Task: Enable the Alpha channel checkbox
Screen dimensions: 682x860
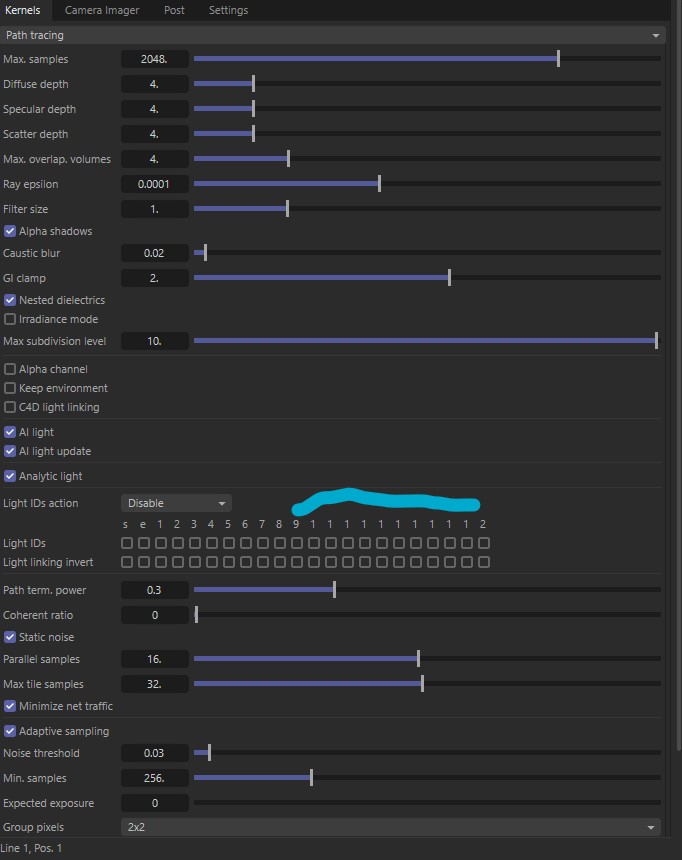Action: [x=10, y=369]
